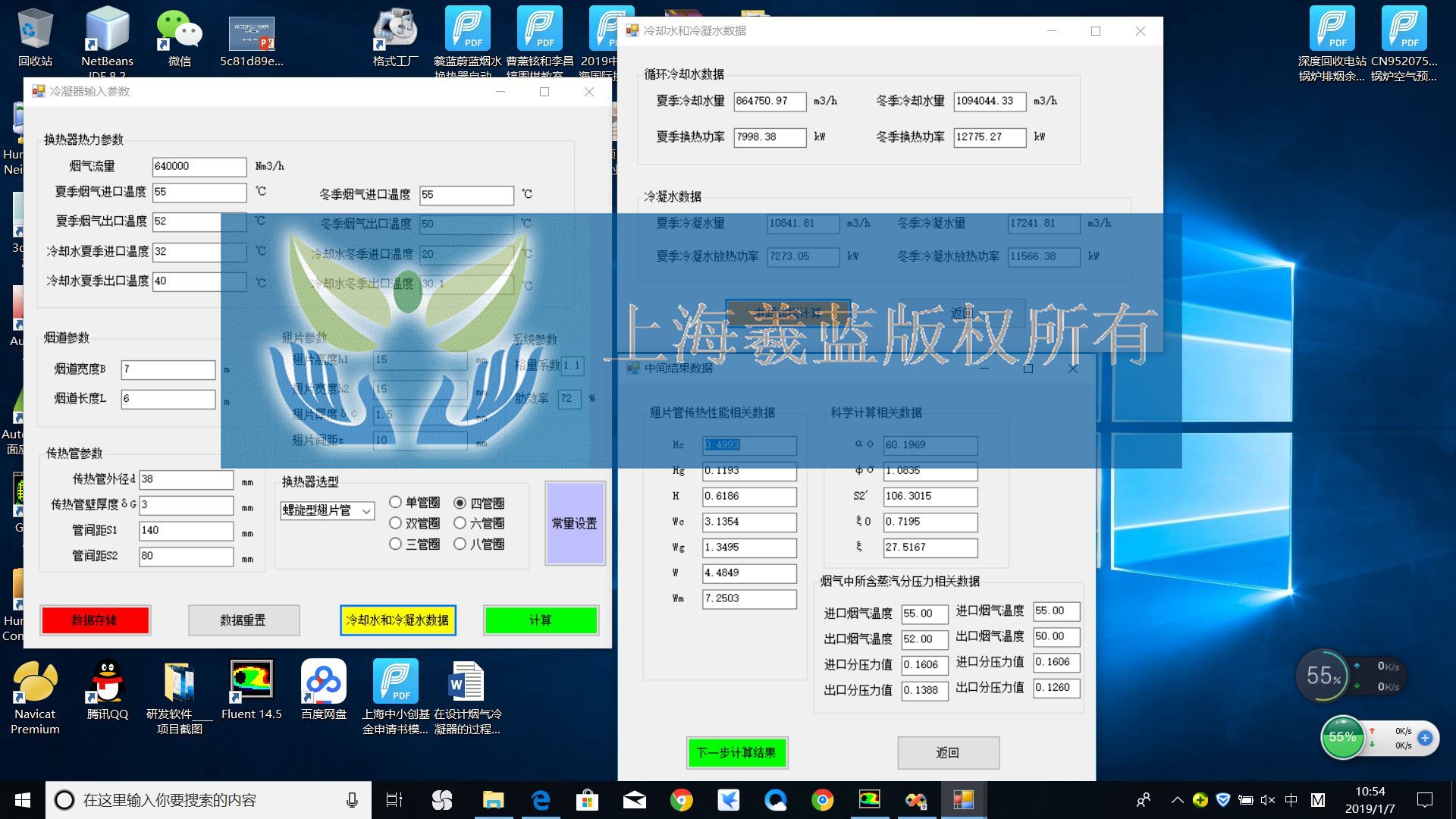The height and width of the screenshot is (819, 1456).
Task: Open 上海中小创基金申请书 PDF icon
Action: point(395,698)
